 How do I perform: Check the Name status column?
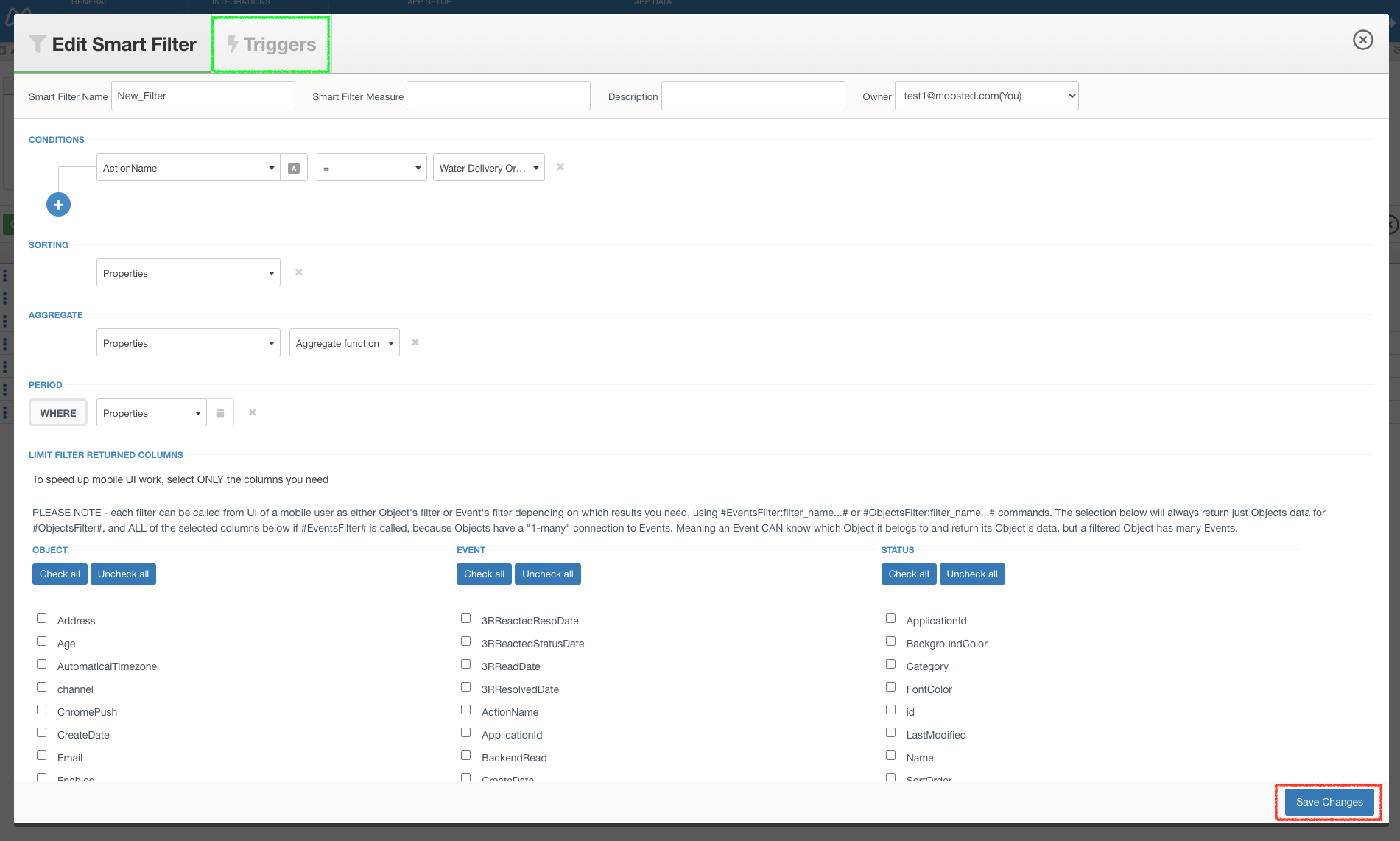coord(891,756)
